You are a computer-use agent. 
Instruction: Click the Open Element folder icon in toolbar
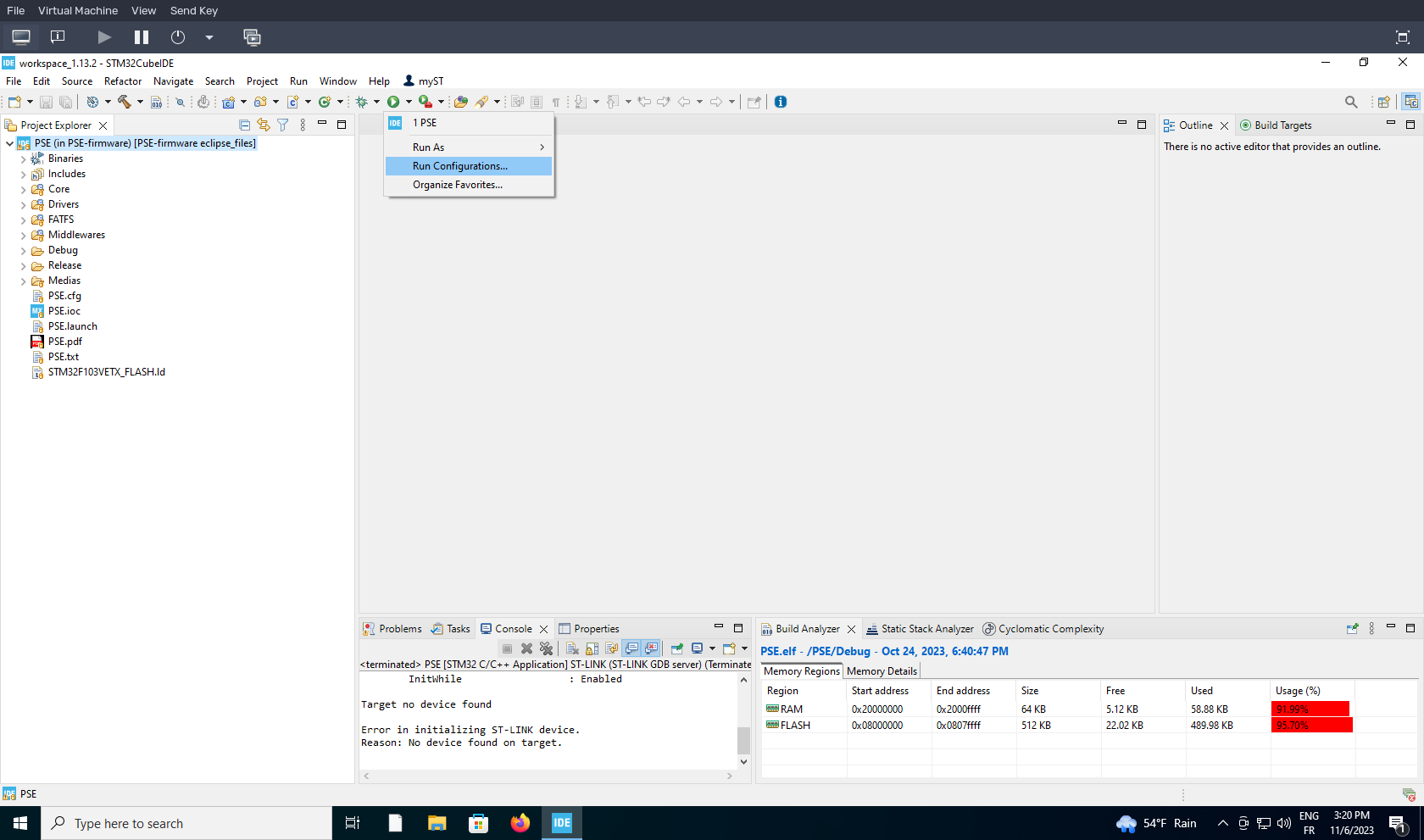pyautogui.click(x=461, y=102)
